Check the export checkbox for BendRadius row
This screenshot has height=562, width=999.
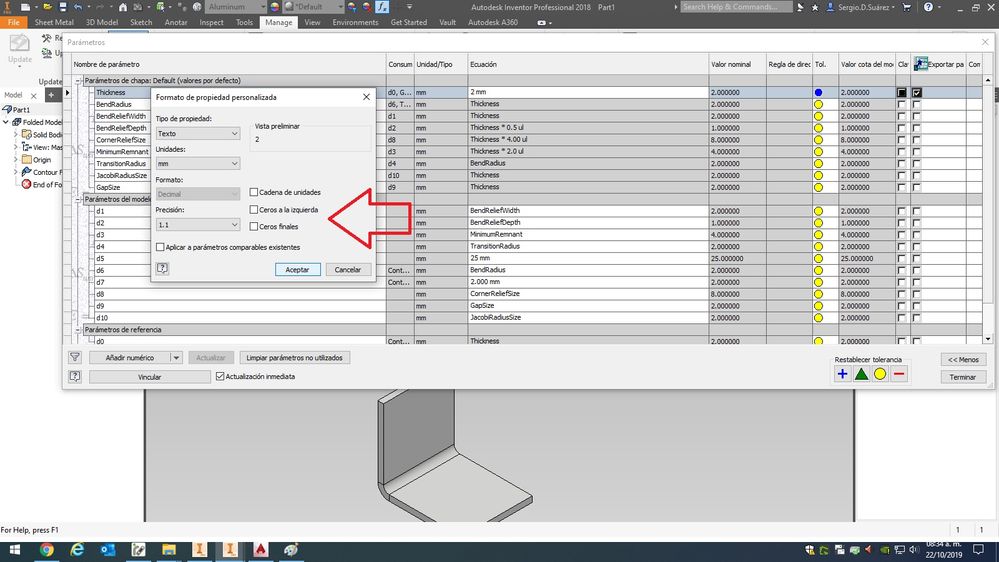click(917, 104)
